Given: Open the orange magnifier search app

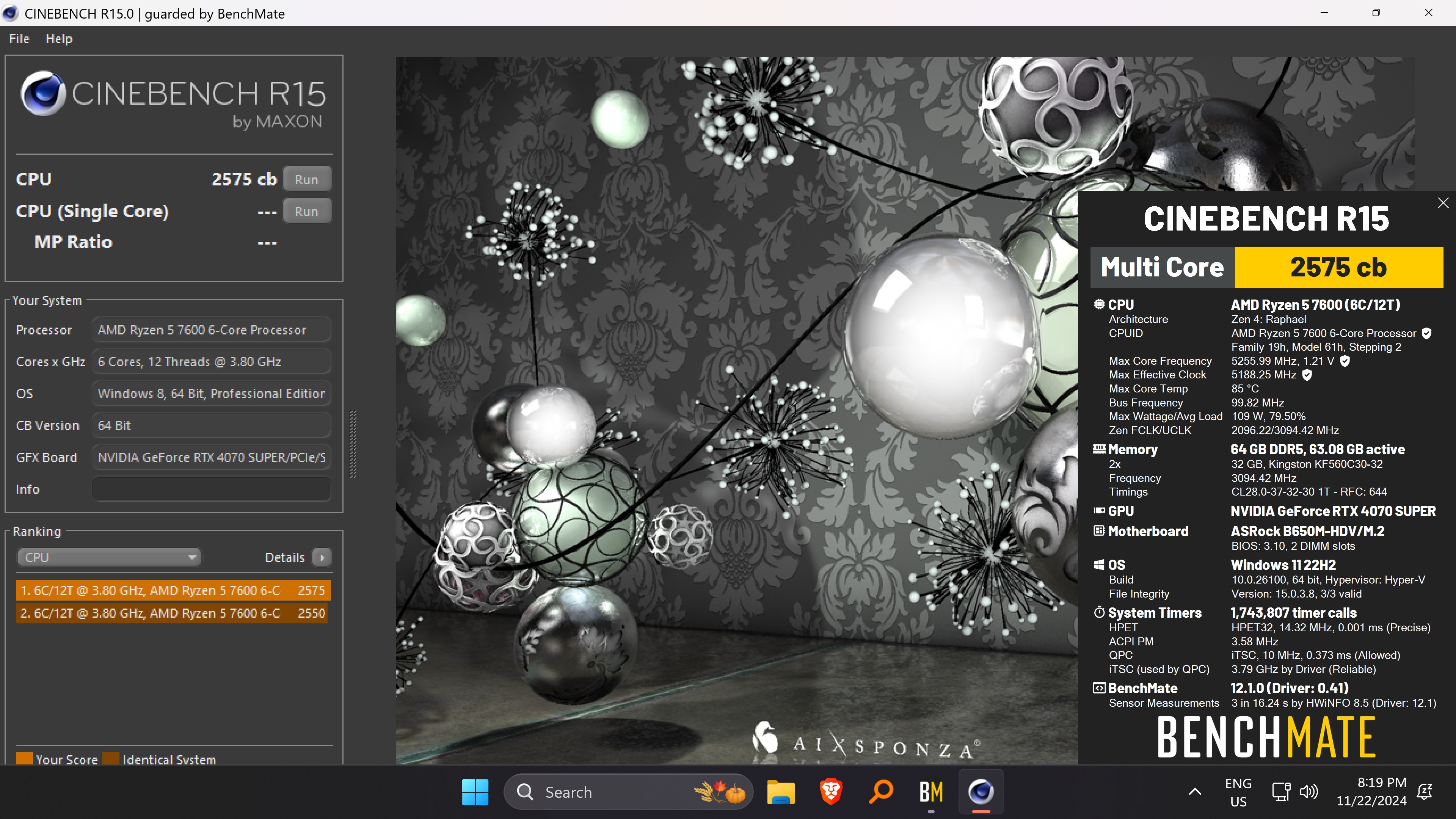Looking at the screenshot, I should coord(880,792).
